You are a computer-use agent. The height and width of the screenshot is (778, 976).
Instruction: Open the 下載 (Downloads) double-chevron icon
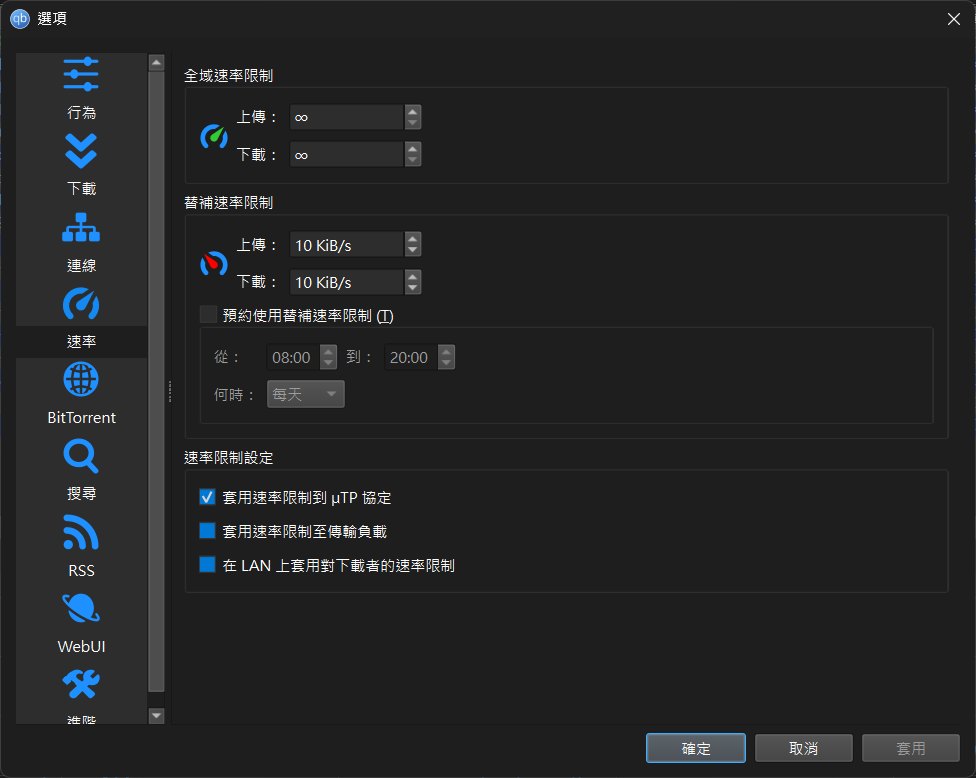(x=81, y=151)
